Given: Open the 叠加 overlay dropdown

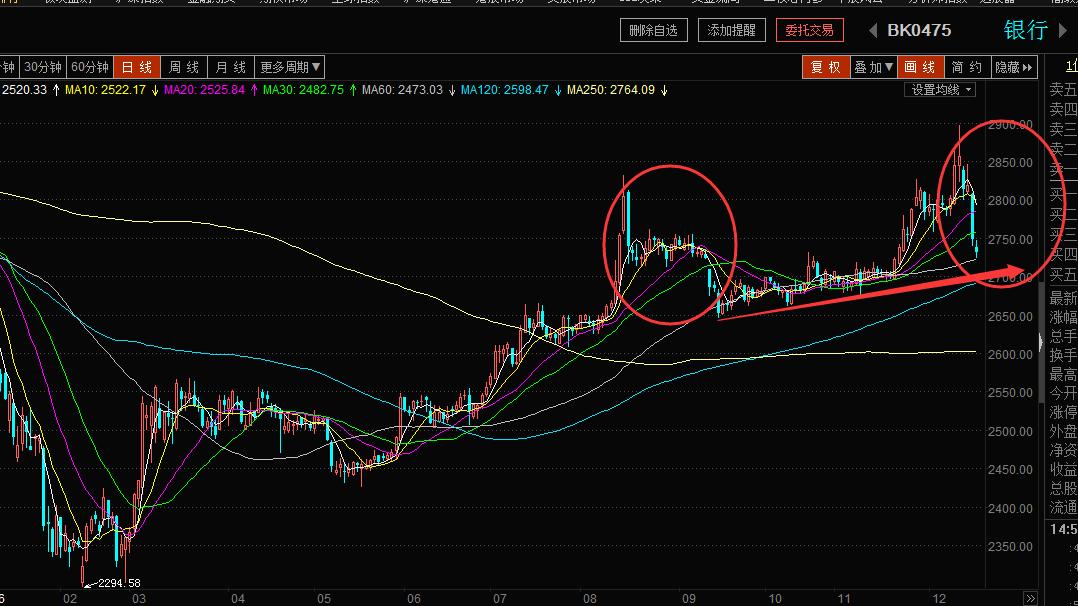Looking at the screenshot, I should (x=873, y=67).
